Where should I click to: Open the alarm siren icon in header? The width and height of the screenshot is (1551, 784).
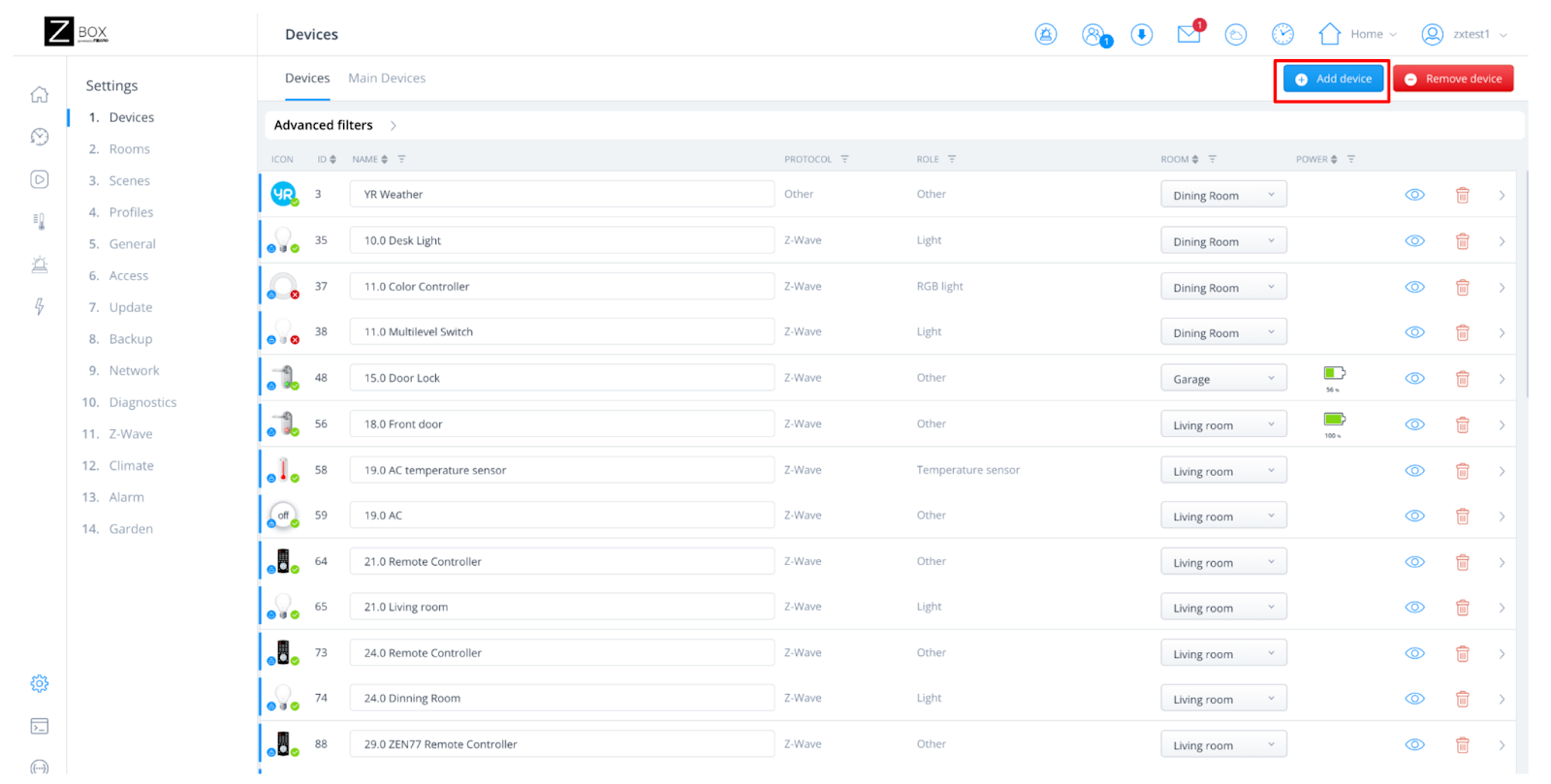pyautogui.click(x=1045, y=35)
